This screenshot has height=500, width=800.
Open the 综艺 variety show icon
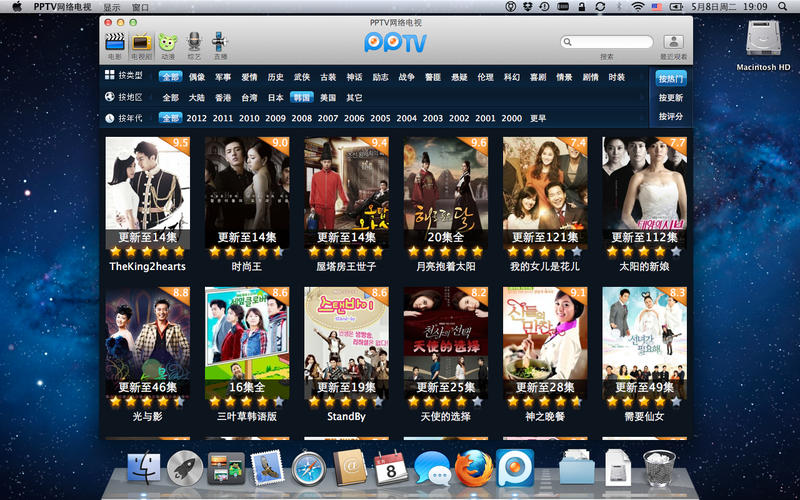[x=194, y=46]
